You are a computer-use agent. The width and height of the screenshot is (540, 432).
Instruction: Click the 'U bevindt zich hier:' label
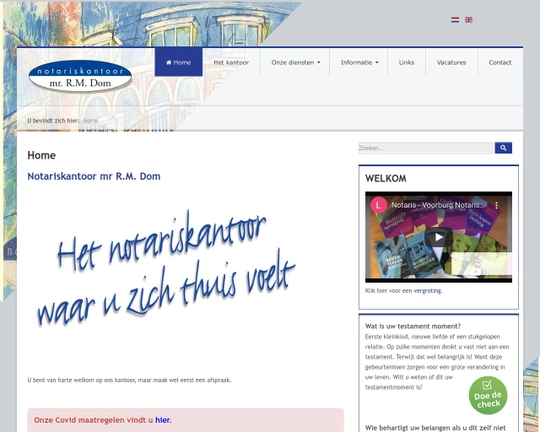[x=53, y=121]
